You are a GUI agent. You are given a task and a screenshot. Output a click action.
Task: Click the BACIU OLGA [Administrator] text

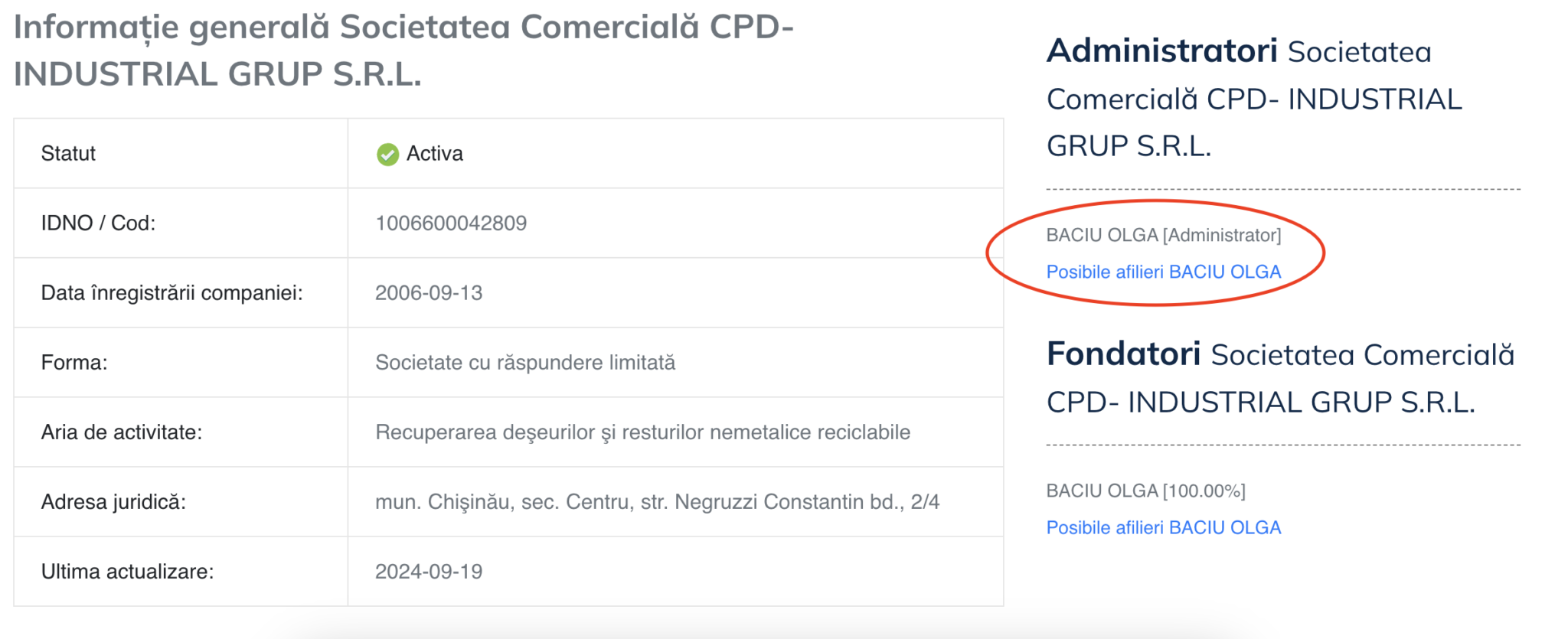[x=1163, y=235]
